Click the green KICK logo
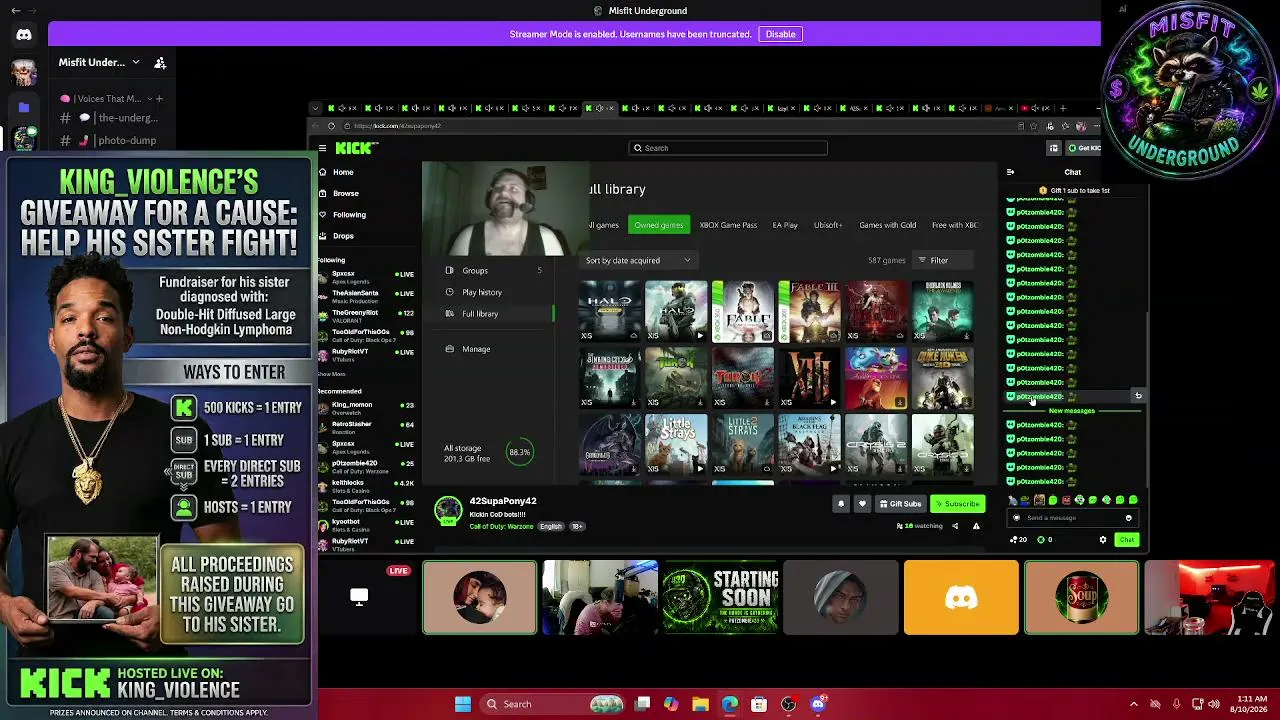Image resolution: width=1280 pixels, height=720 pixels. 356,148
